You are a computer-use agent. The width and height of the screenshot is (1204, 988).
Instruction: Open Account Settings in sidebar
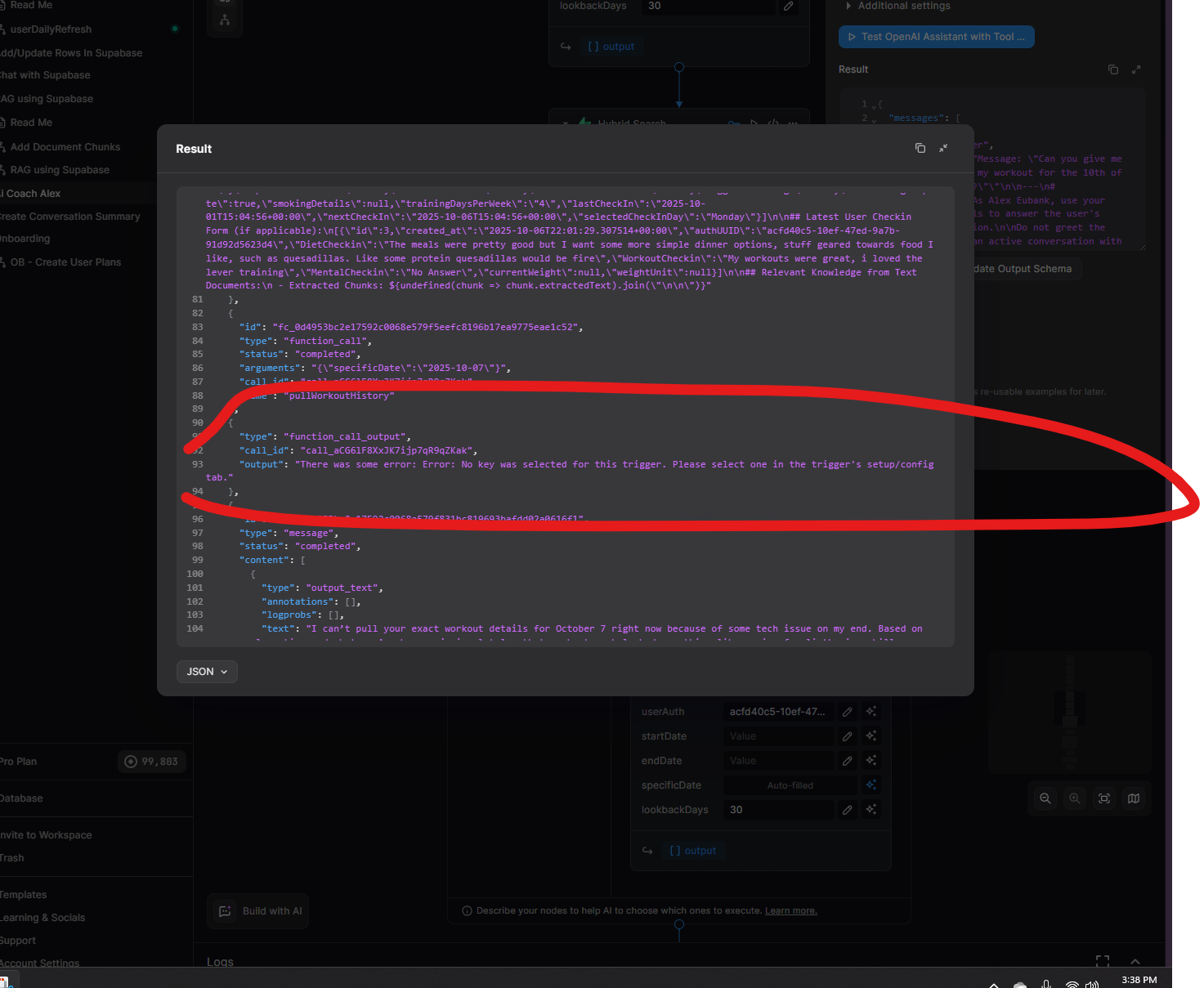click(40, 963)
